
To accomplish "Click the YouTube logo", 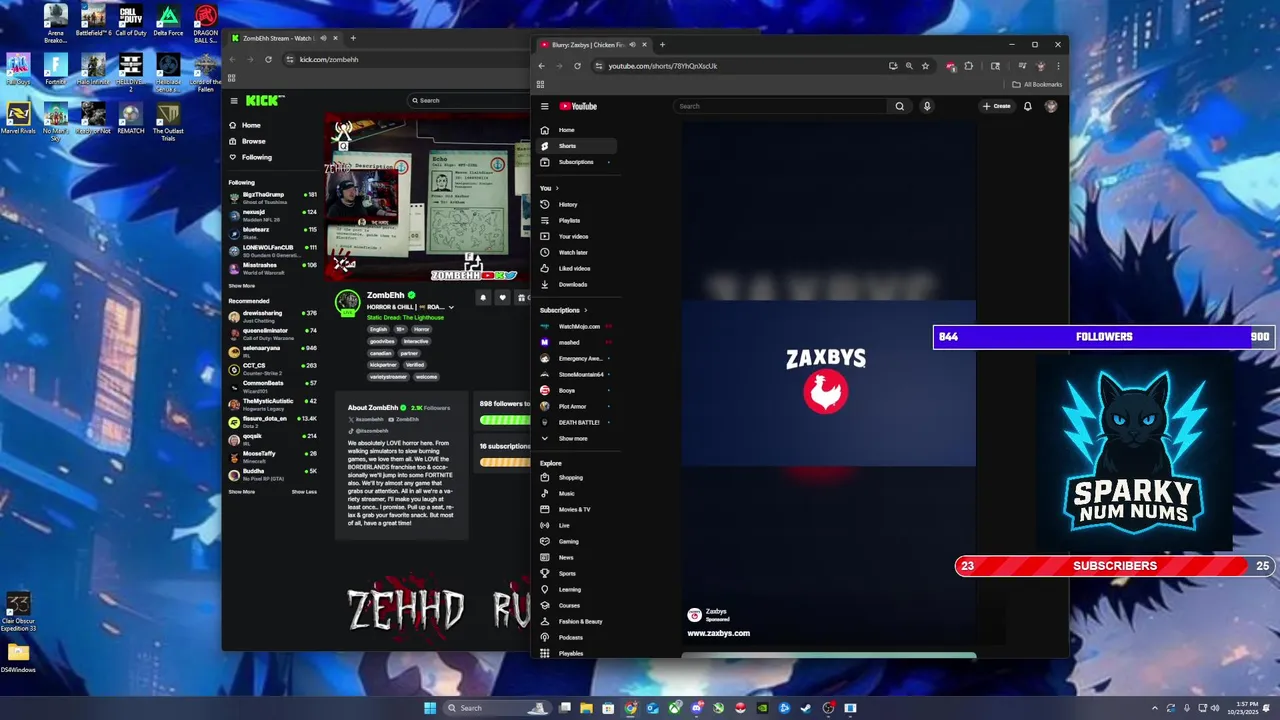I will click(x=578, y=106).
